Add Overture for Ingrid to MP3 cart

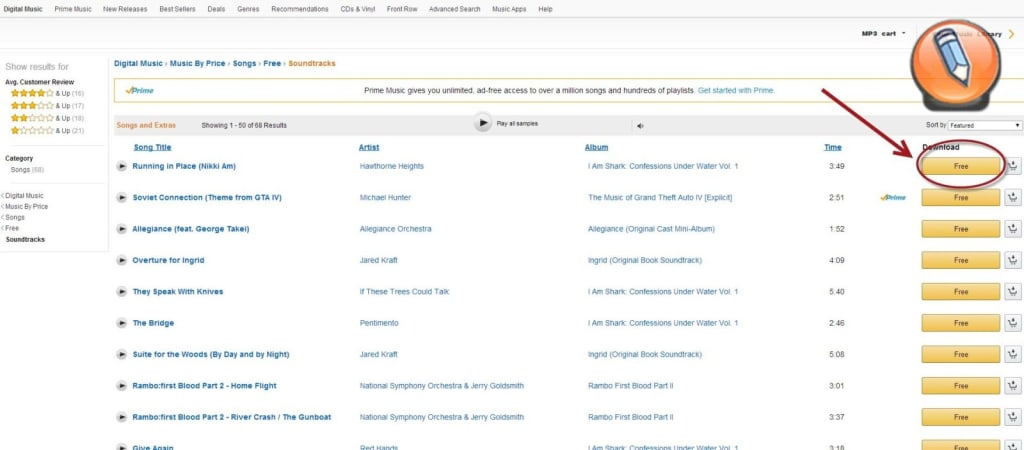click(1013, 260)
